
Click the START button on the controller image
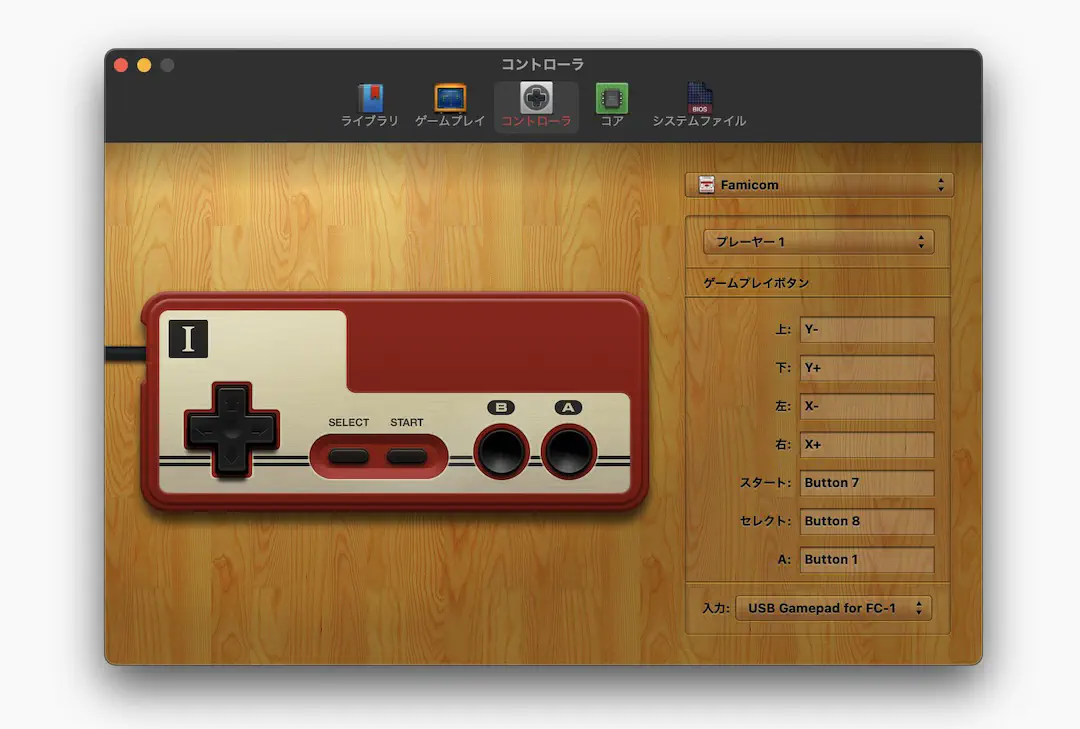406,456
